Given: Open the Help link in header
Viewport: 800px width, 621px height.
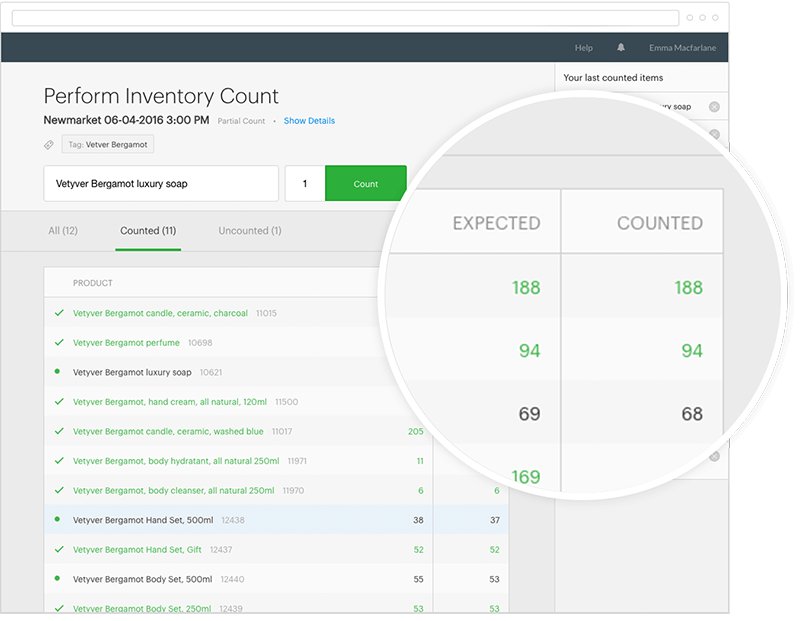Looking at the screenshot, I should click(584, 48).
